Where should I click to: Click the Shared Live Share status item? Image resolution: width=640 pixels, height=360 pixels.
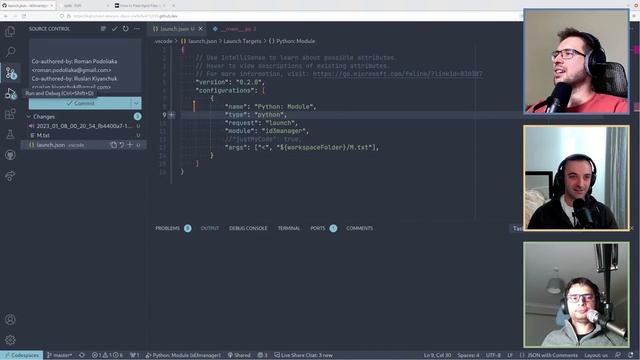point(239,356)
